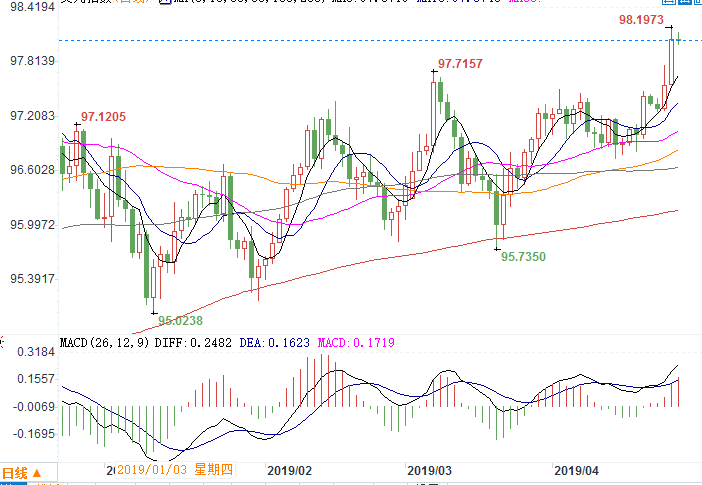The image size is (702, 485).
Task: Click the 95.7350 low price label
Action: click(523, 257)
